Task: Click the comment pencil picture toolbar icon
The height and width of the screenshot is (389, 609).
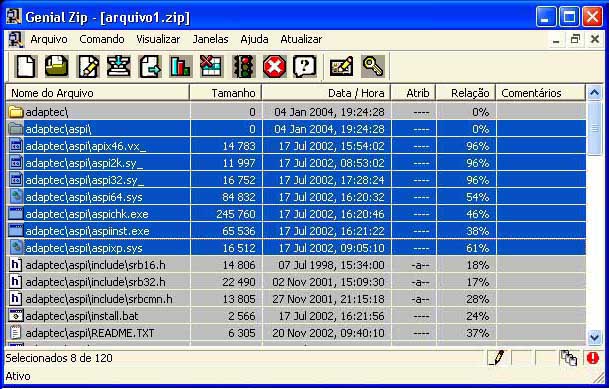Action: (341, 66)
